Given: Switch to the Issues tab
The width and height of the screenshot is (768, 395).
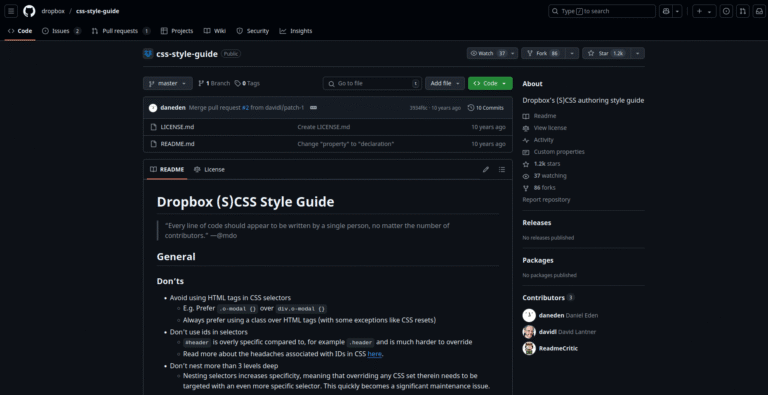Looking at the screenshot, I should [61, 31].
